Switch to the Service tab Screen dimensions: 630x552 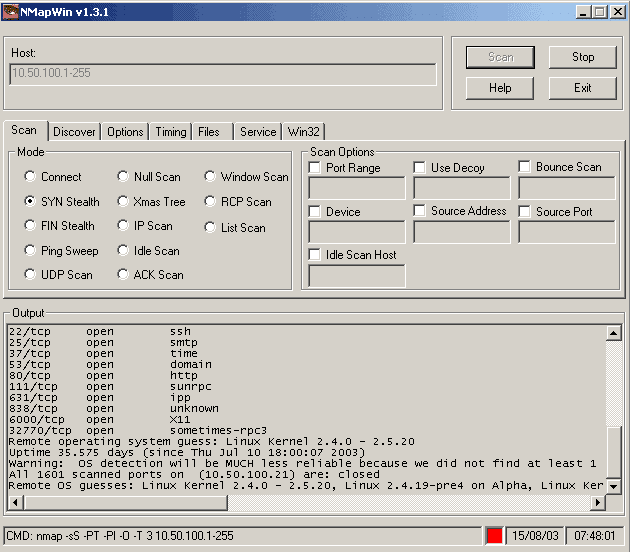(x=258, y=132)
